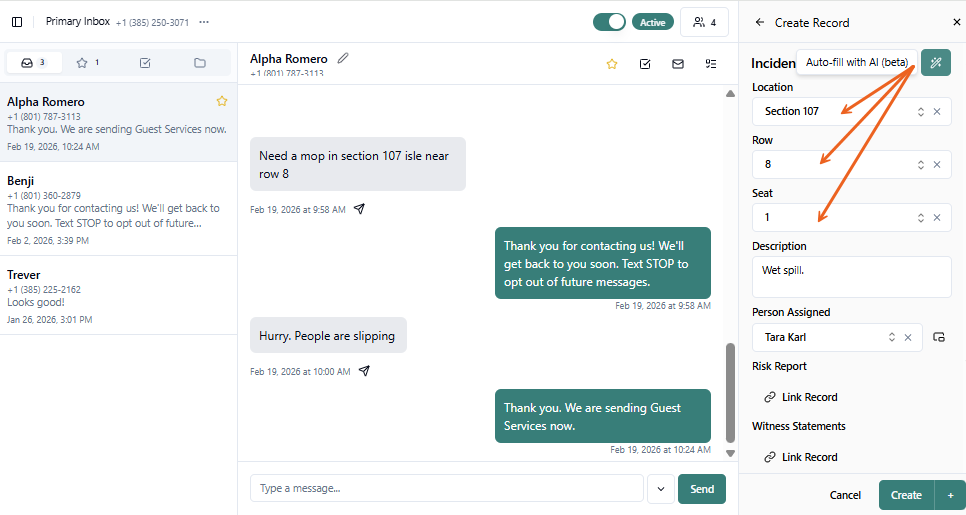Open the checklist icon in conversation header
The height and width of the screenshot is (515, 966).
click(711, 64)
